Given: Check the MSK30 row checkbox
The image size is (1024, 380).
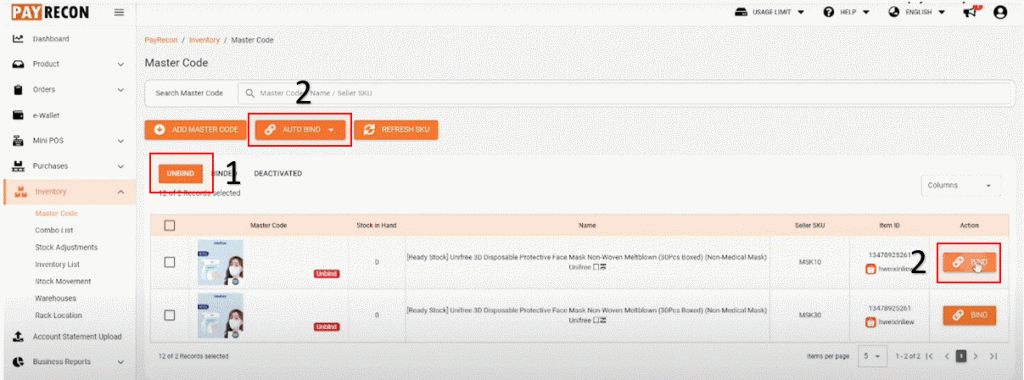Looking at the screenshot, I should [x=170, y=315].
